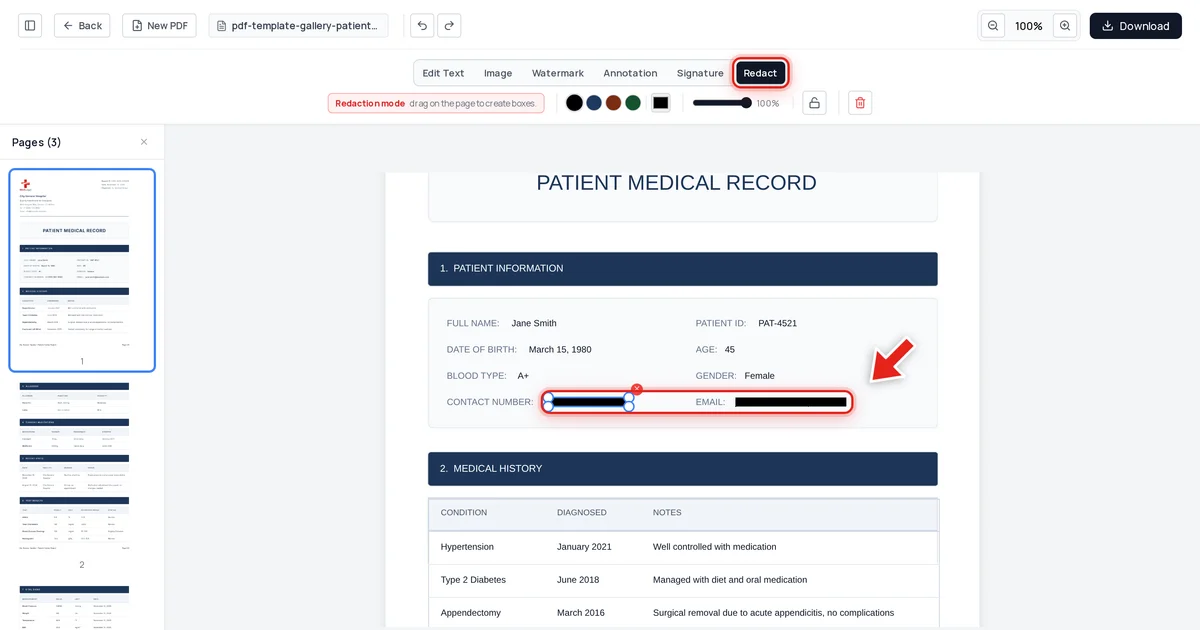The image size is (1200, 630).
Task: Click the Medical History section header
Action: [x=683, y=469]
